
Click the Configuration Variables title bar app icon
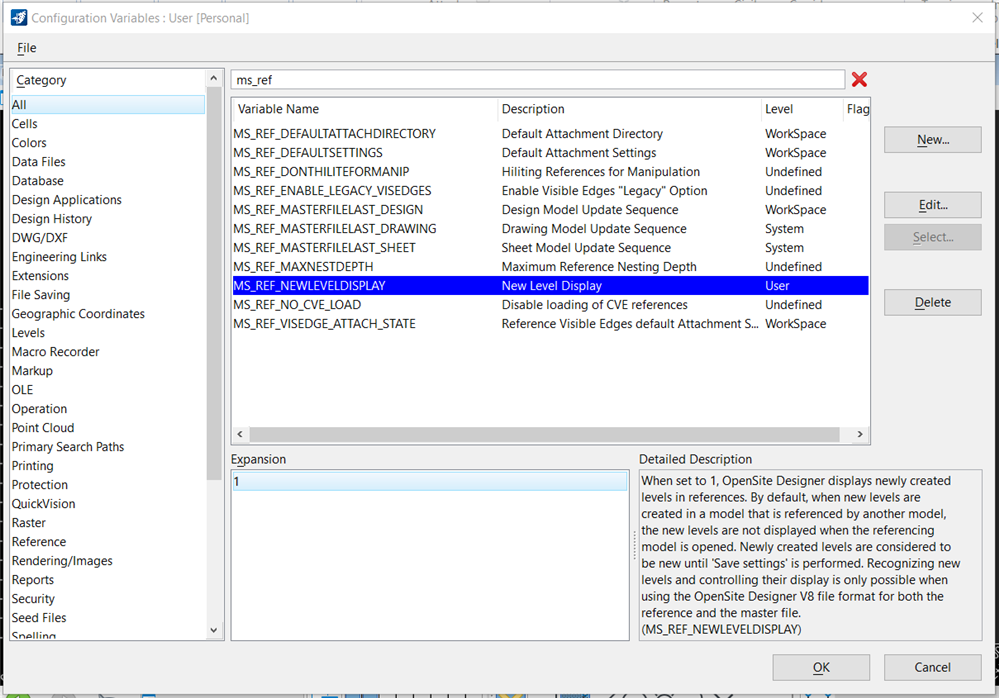pyautogui.click(x=18, y=18)
